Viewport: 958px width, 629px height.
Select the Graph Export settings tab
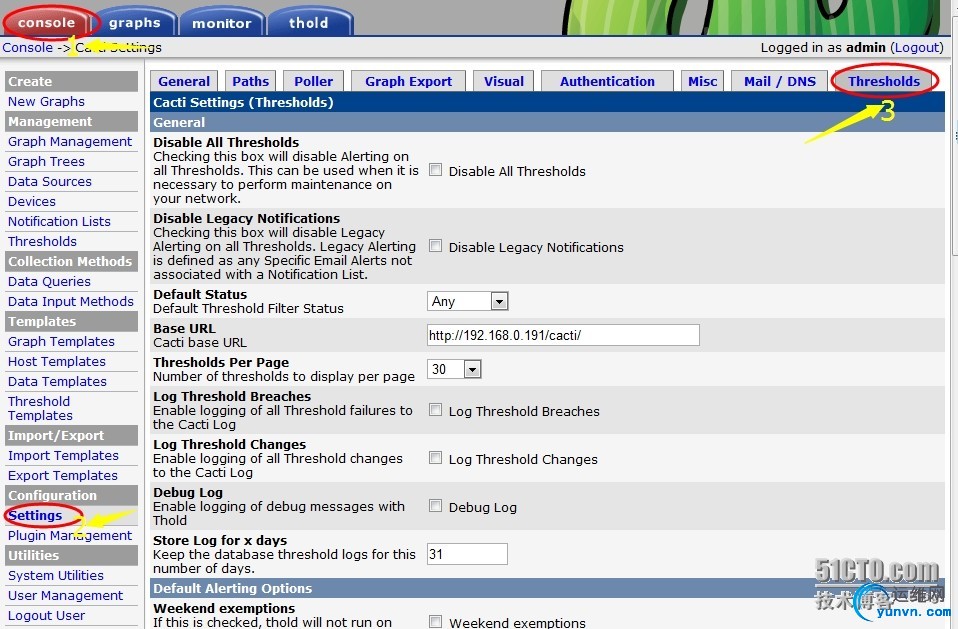coord(408,81)
